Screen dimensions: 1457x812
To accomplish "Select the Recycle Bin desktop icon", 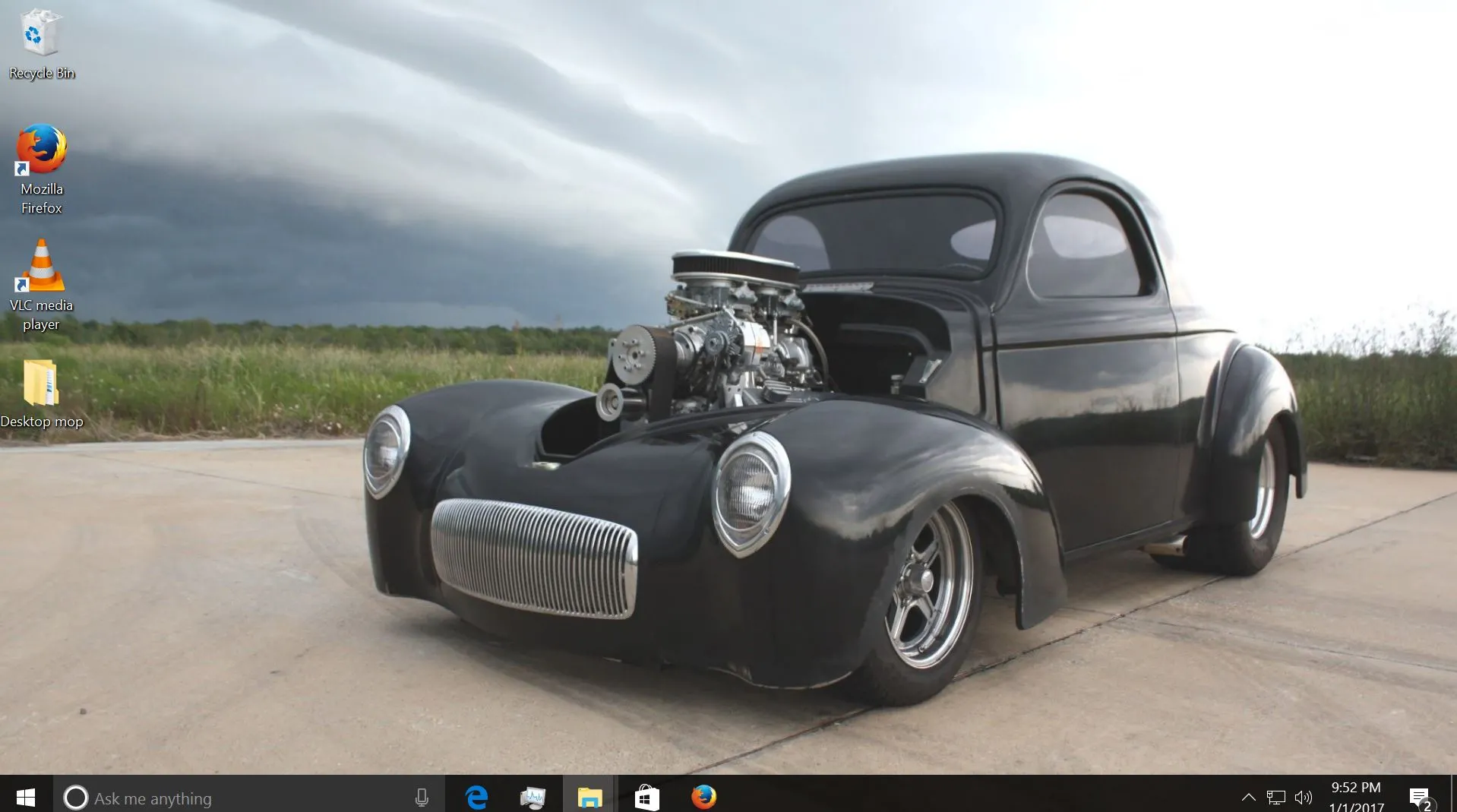I will (x=41, y=44).
